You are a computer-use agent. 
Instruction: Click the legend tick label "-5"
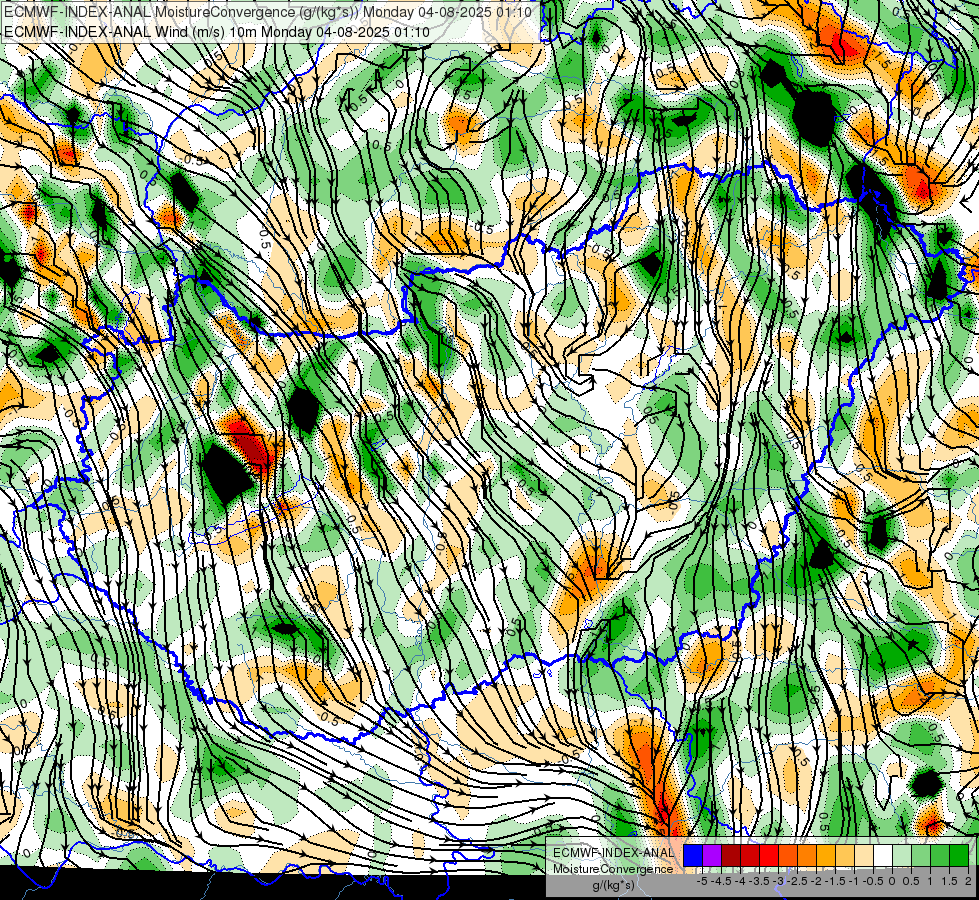(x=702, y=881)
